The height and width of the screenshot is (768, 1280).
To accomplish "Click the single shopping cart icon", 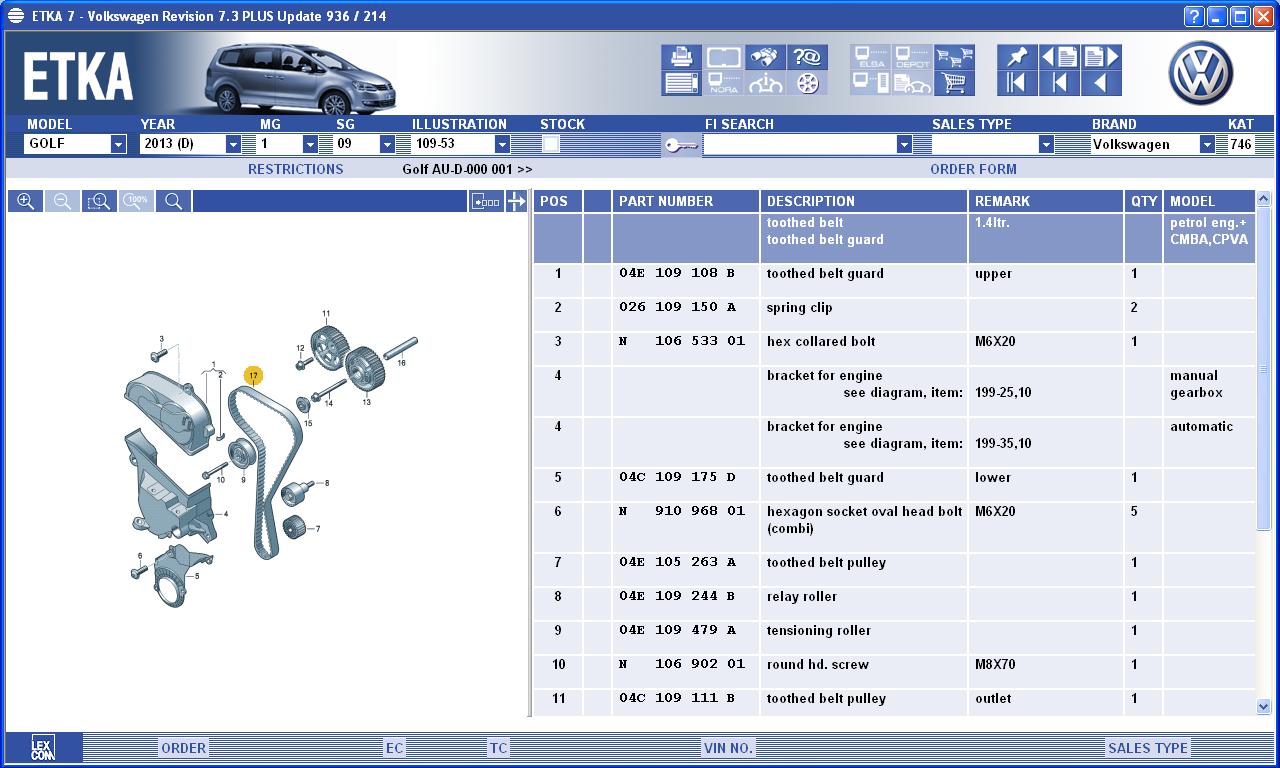I will 955,83.
